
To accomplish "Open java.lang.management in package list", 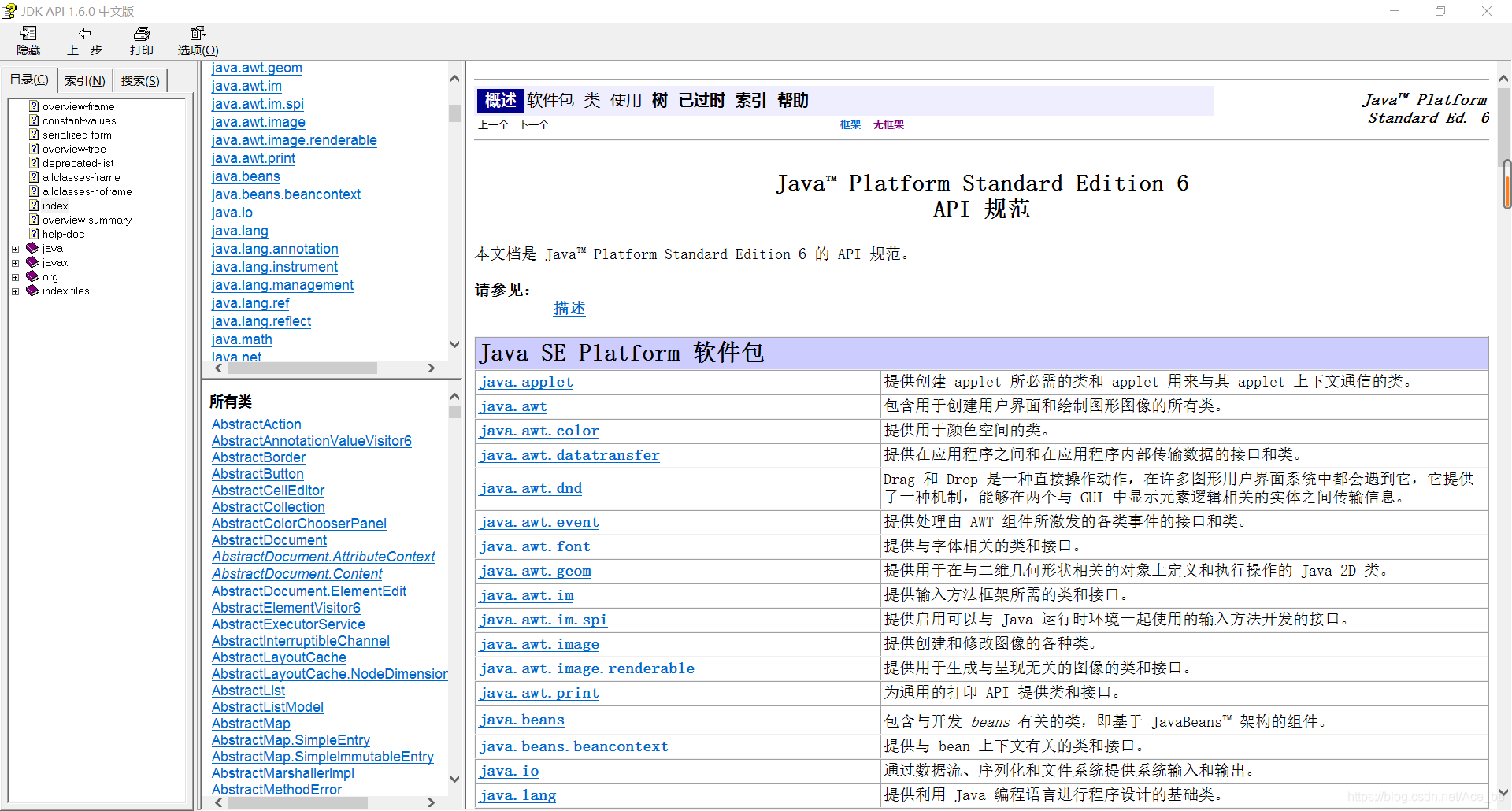I will click(x=283, y=285).
